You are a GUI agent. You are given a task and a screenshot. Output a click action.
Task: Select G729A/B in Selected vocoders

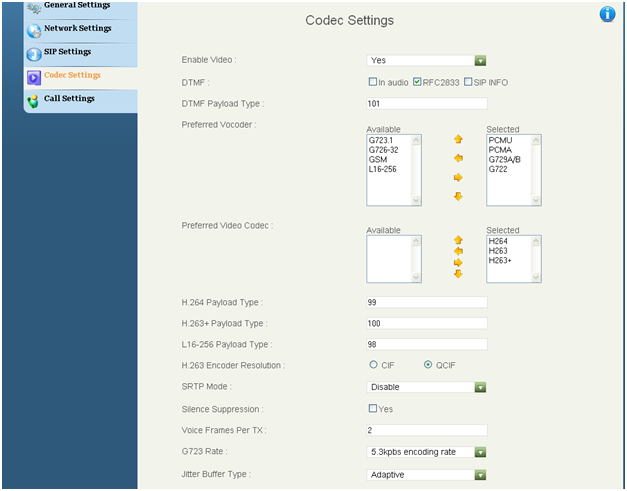coord(505,160)
